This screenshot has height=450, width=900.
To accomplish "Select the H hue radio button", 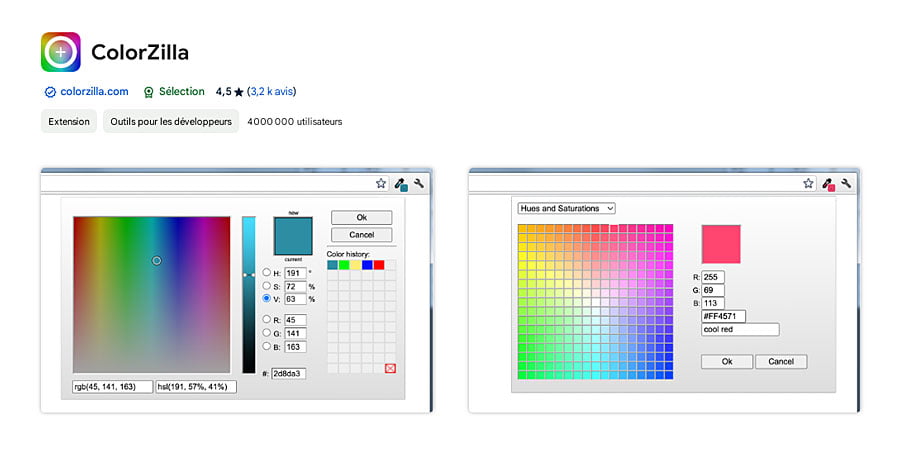I will point(266,272).
